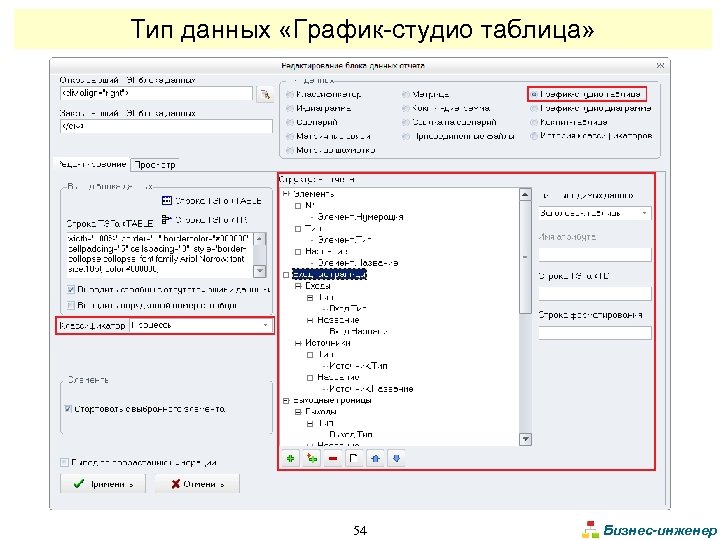720x540 pixels.
Task: Click structure tree scroll-up arrow
Action: click(x=525, y=195)
